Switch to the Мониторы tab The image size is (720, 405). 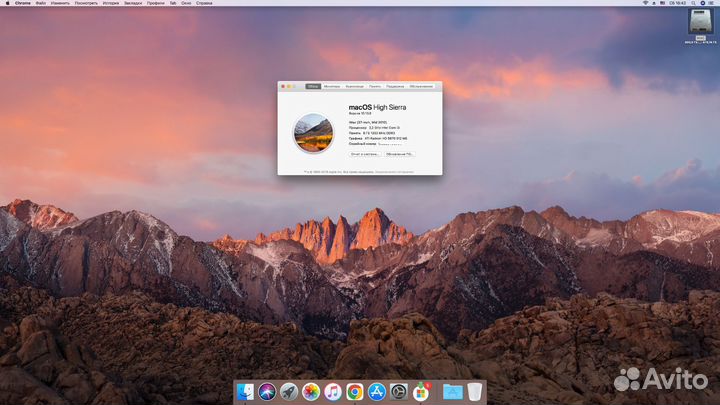[x=332, y=86]
